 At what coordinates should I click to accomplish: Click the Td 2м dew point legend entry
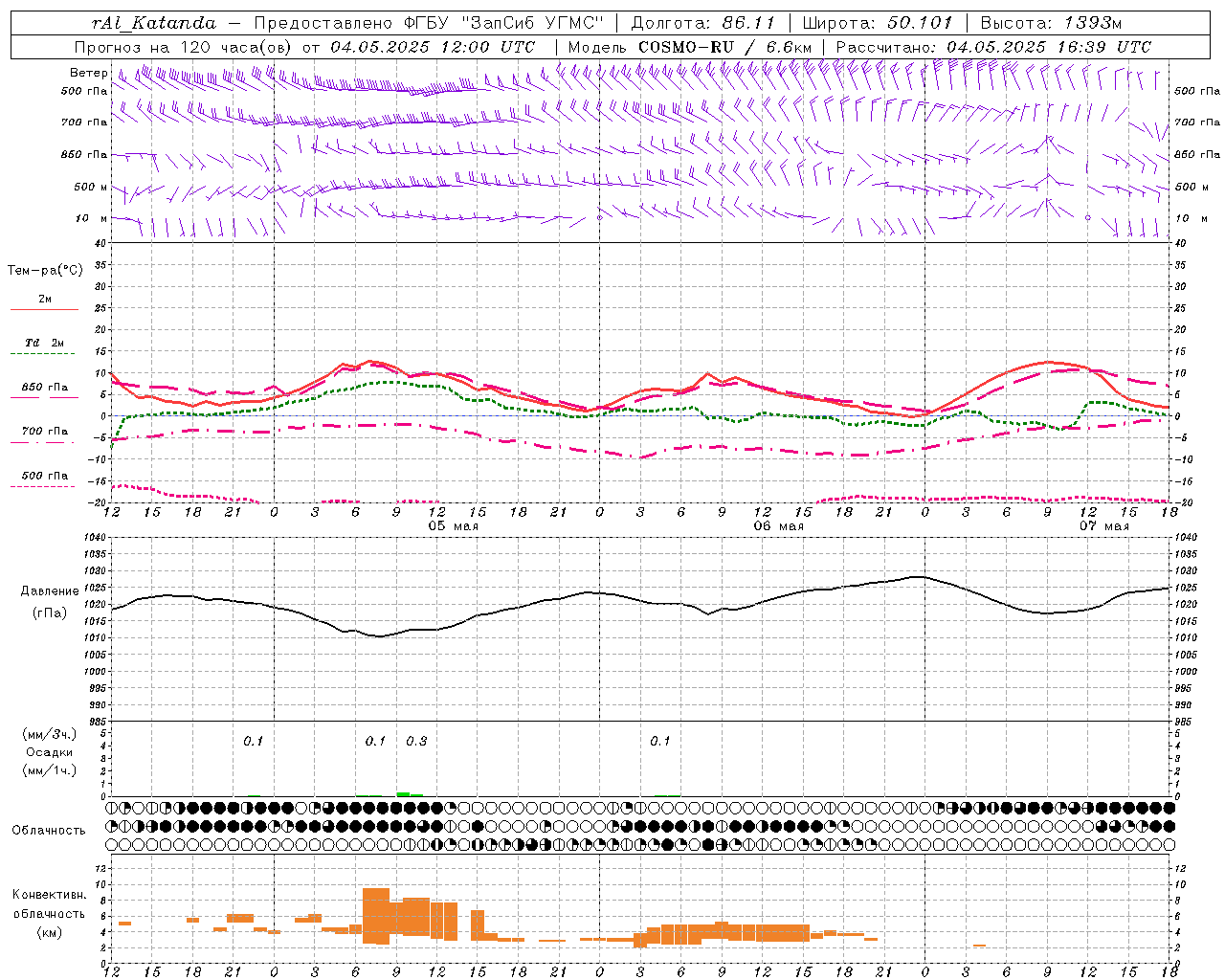click(45, 343)
